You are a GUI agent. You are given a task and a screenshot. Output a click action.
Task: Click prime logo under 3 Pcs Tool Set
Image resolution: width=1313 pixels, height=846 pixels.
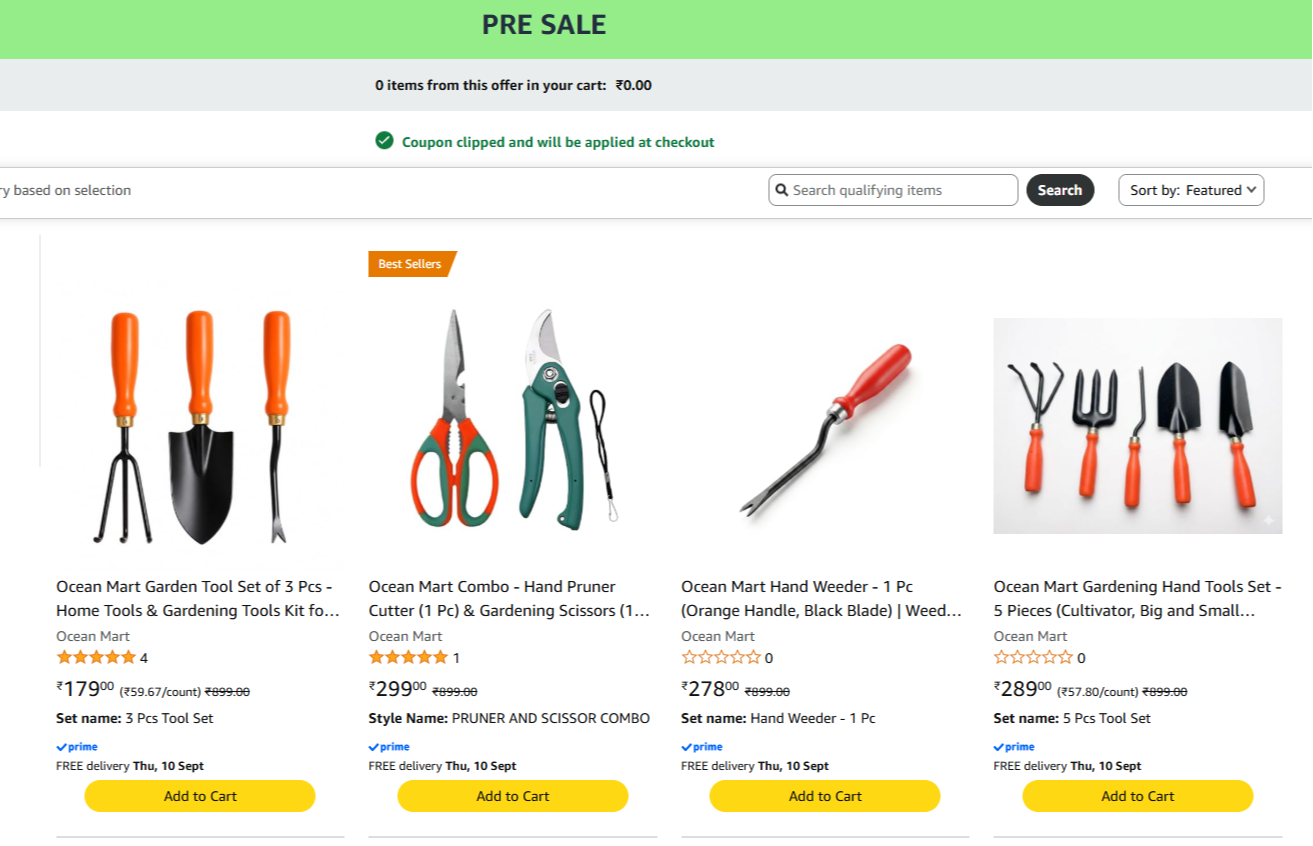click(x=77, y=747)
